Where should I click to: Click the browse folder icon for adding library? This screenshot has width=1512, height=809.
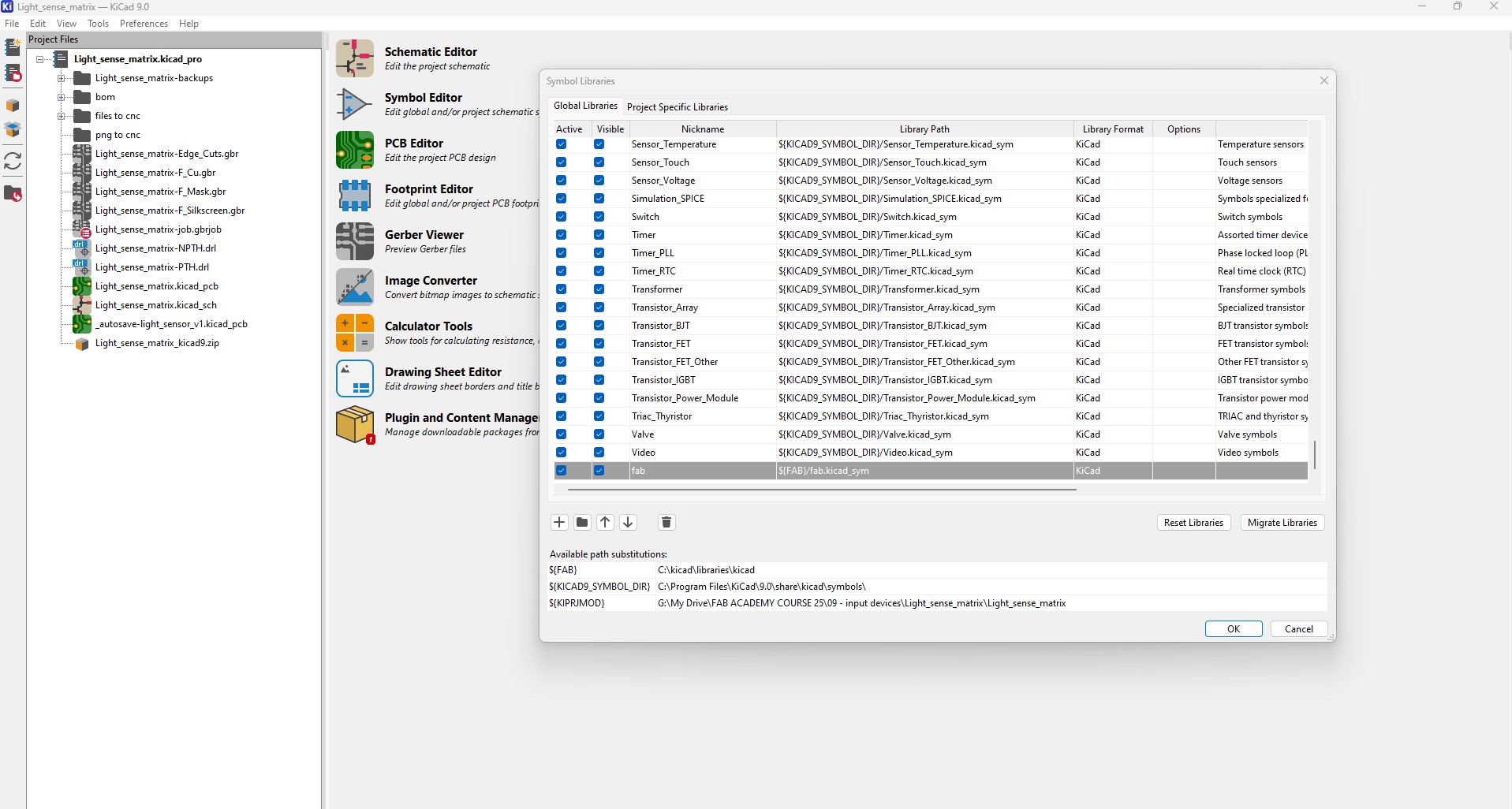pos(582,522)
